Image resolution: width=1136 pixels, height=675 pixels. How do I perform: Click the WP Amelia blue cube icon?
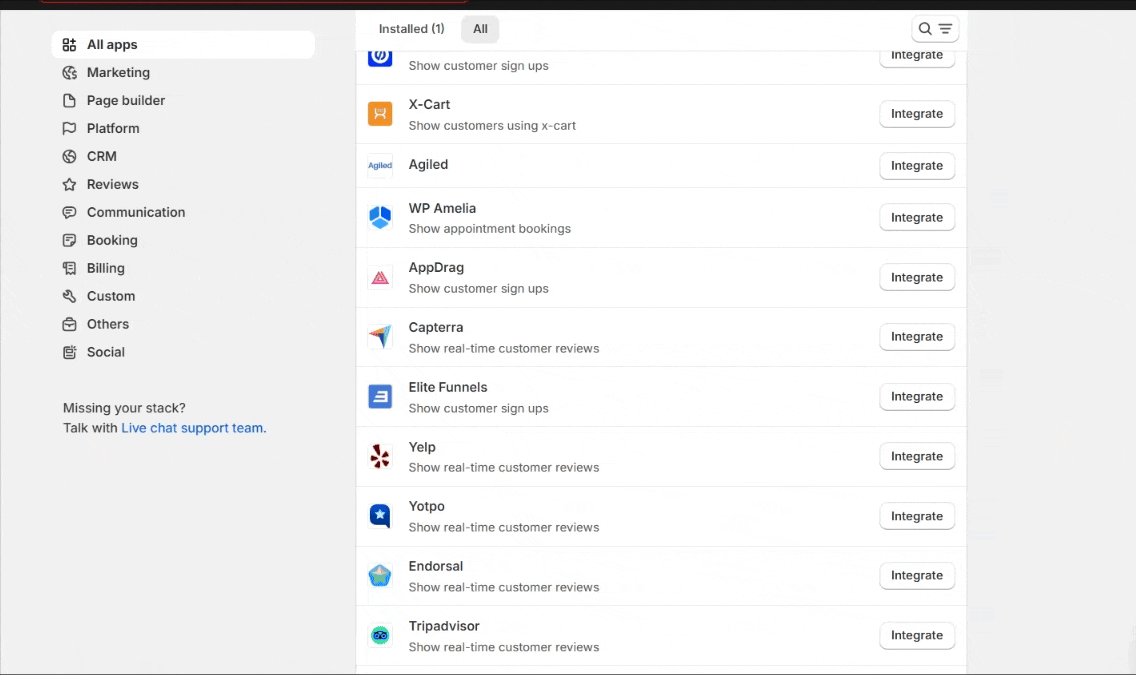[x=380, y=218]
